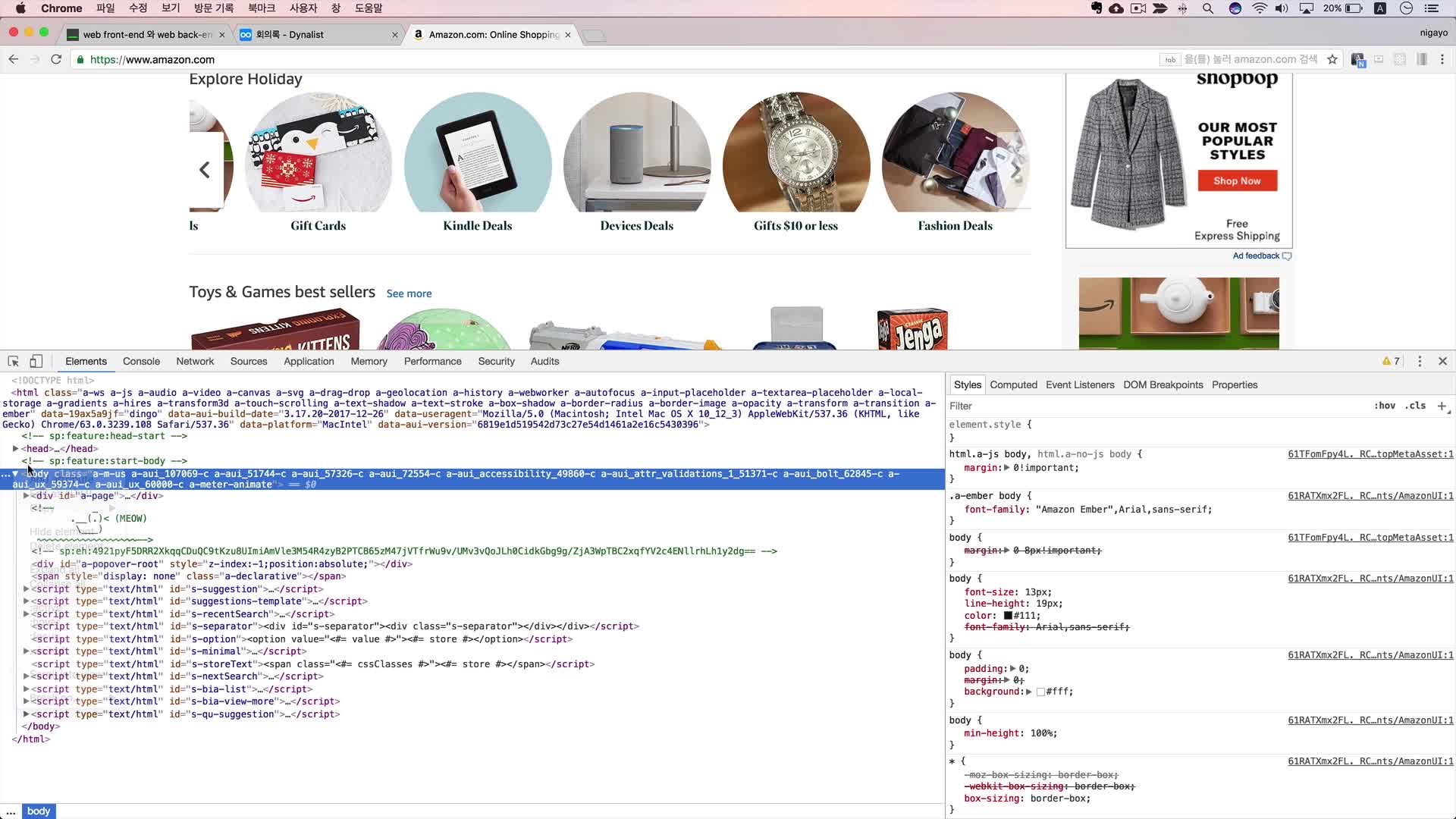
Task: Switch to the Computed styles tab
Action: click(x=1013, y=385)
